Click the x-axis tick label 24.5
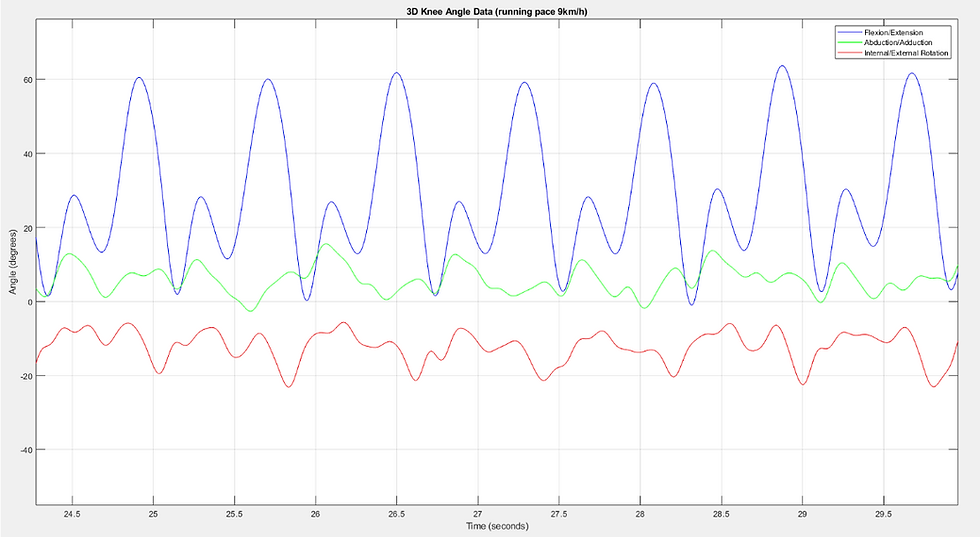980x537 pixels. coord(72,514)
